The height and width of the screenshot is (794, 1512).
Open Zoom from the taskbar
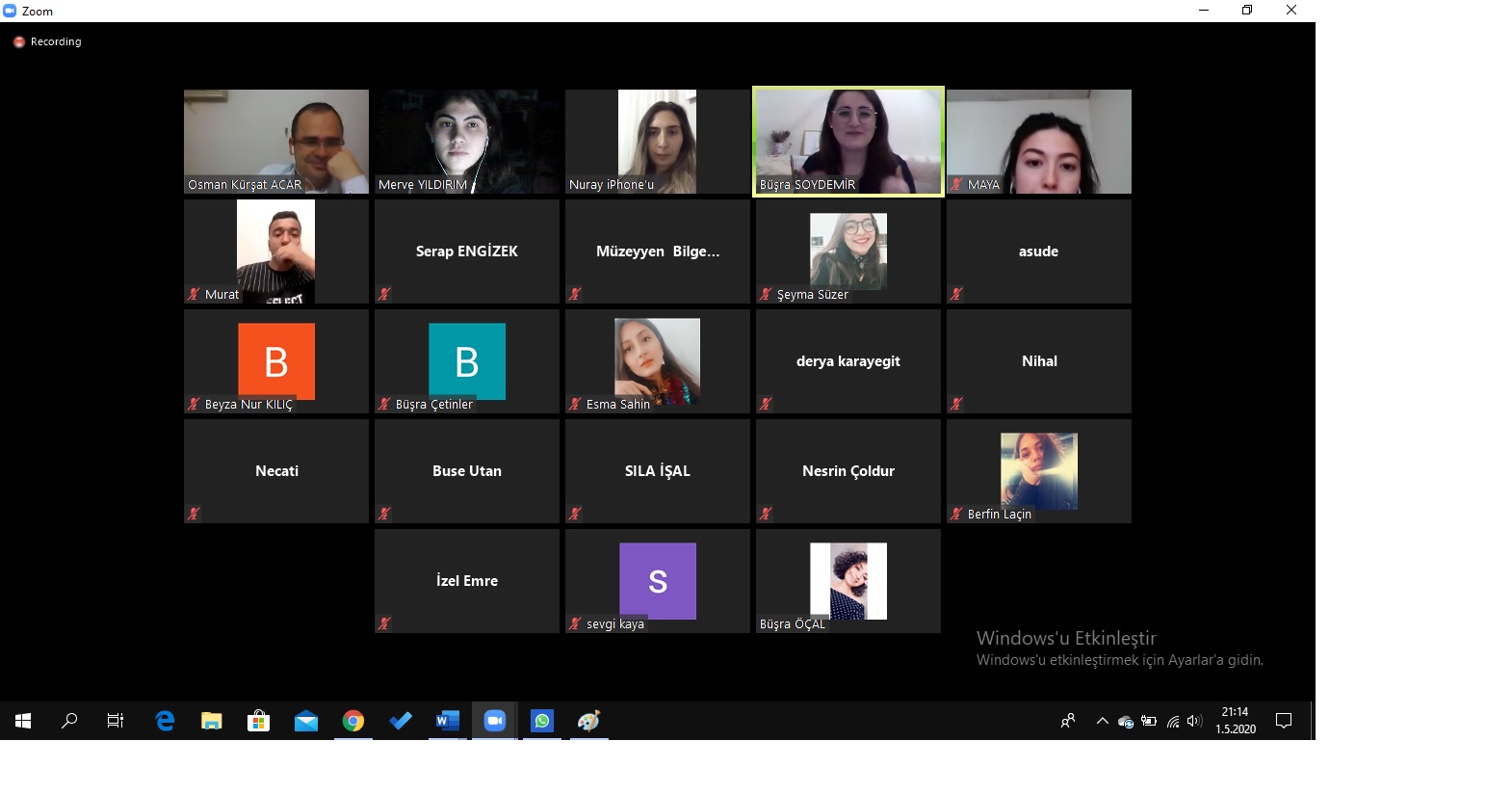tap(494, 721)
